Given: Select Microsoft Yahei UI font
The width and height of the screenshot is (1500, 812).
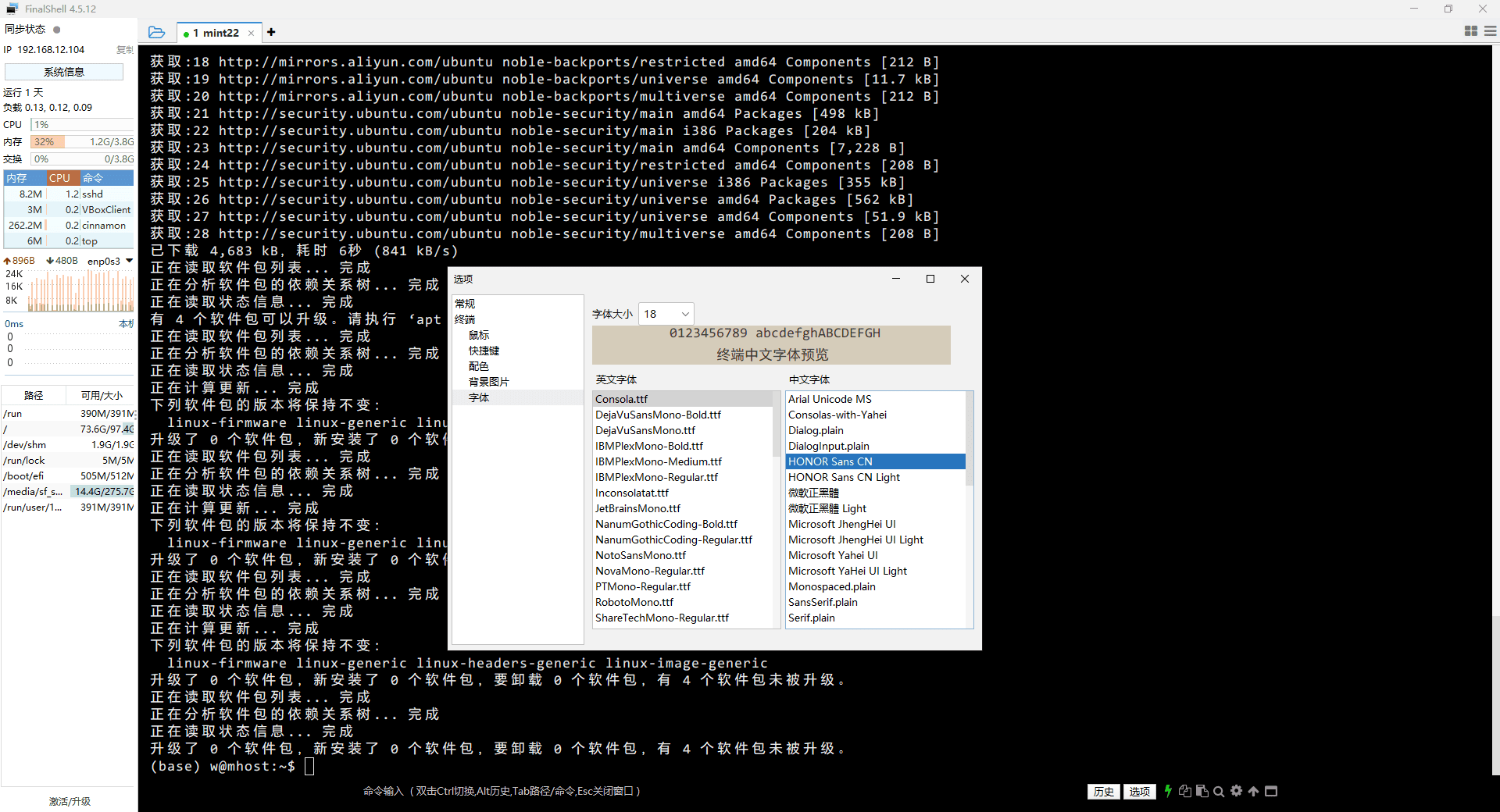Looking at the screenshot, I should tap(876, 555).
